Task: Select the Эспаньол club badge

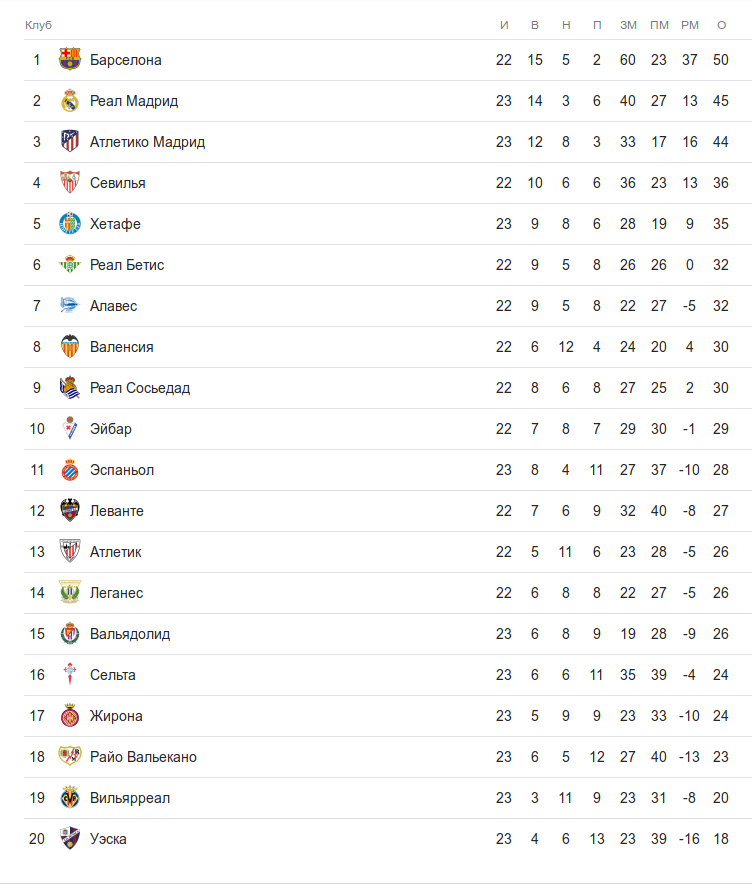Action: (69, 470)
